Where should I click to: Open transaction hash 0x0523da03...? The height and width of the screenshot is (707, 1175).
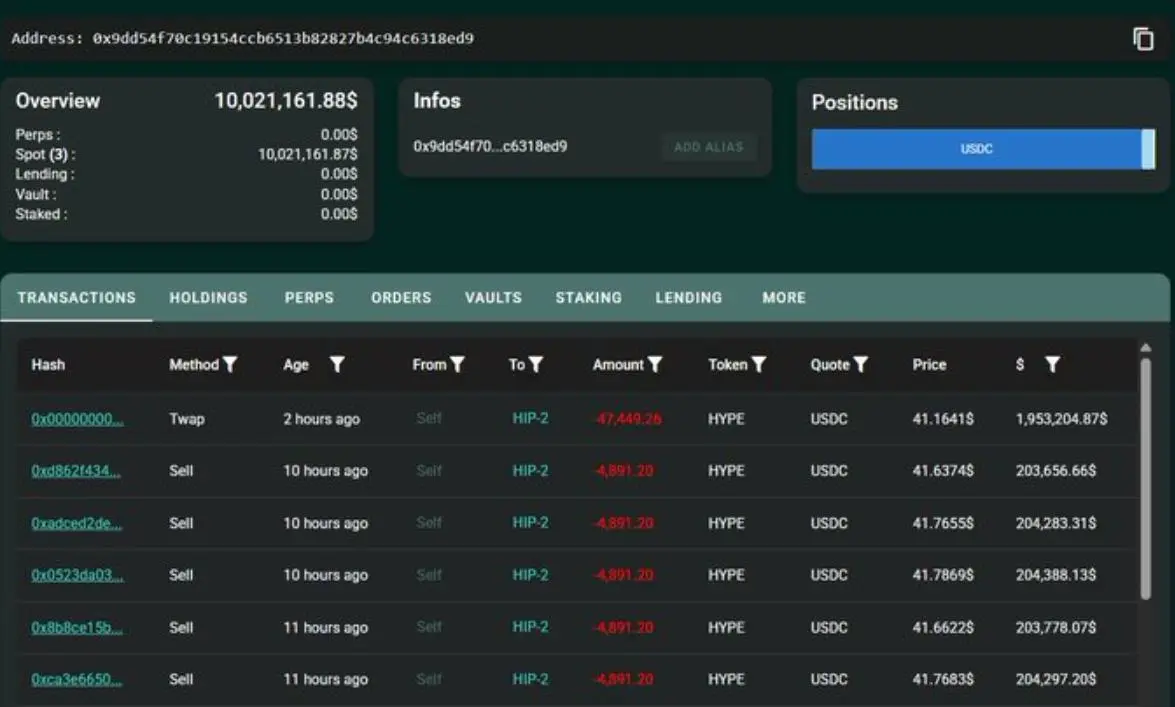coord(77,575)
